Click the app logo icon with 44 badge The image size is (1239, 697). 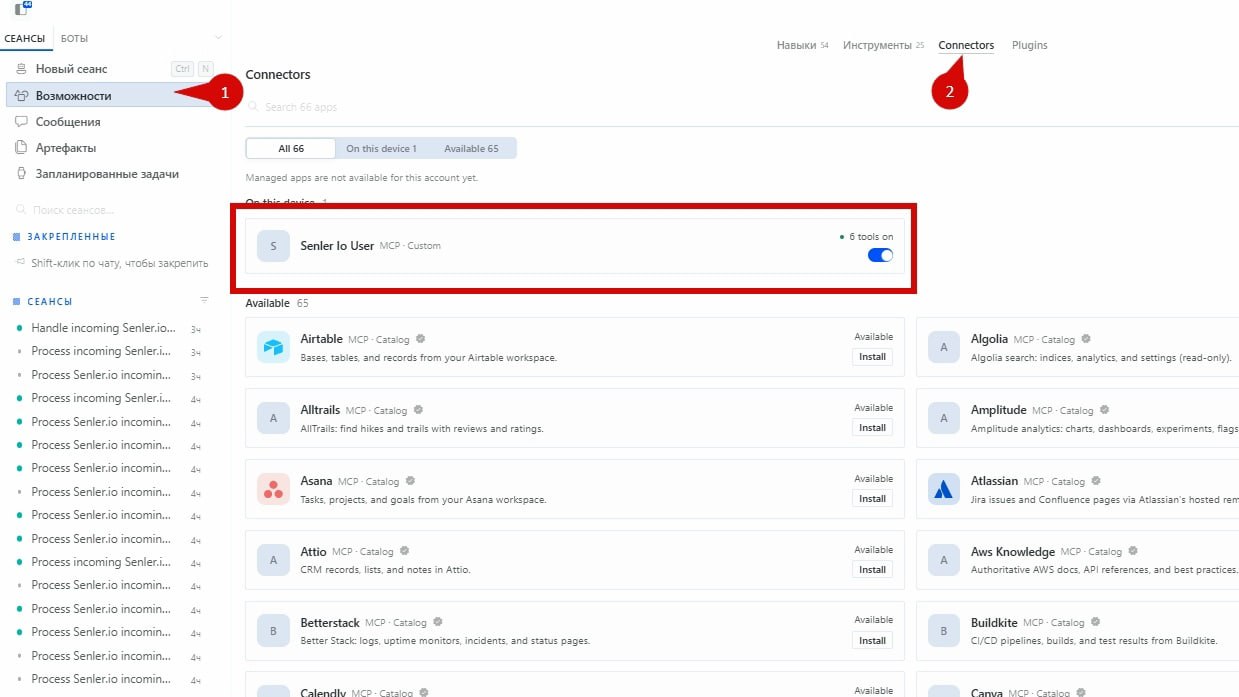pos(21,9)
